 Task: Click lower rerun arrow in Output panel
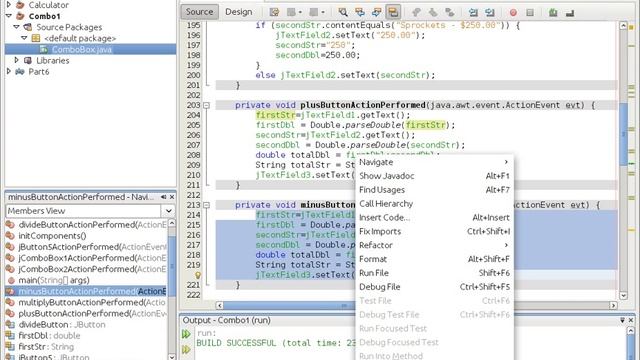point(186,350)
